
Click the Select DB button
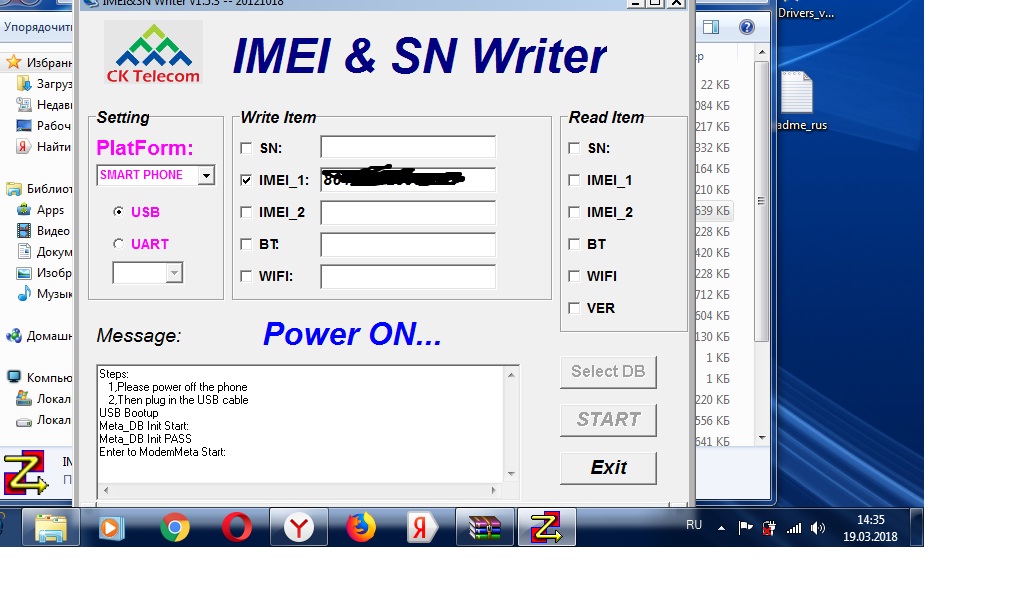608,372
